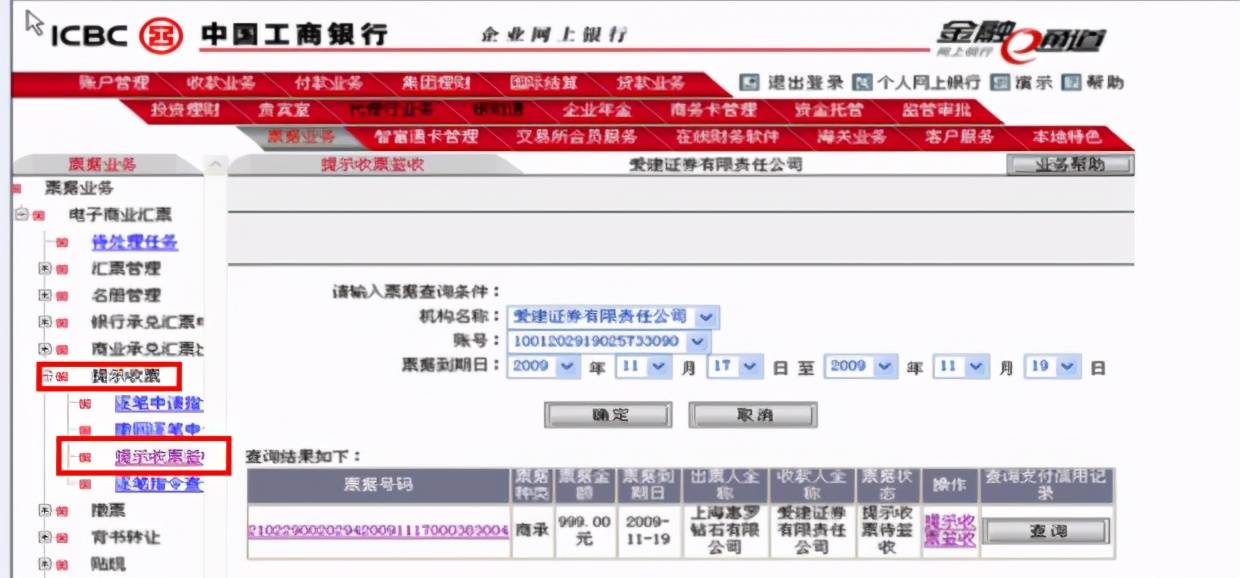The height and width of the screenshot is (578, 1240).
Task: Expand the 名册管理 tree node
Action: point(44,296)
